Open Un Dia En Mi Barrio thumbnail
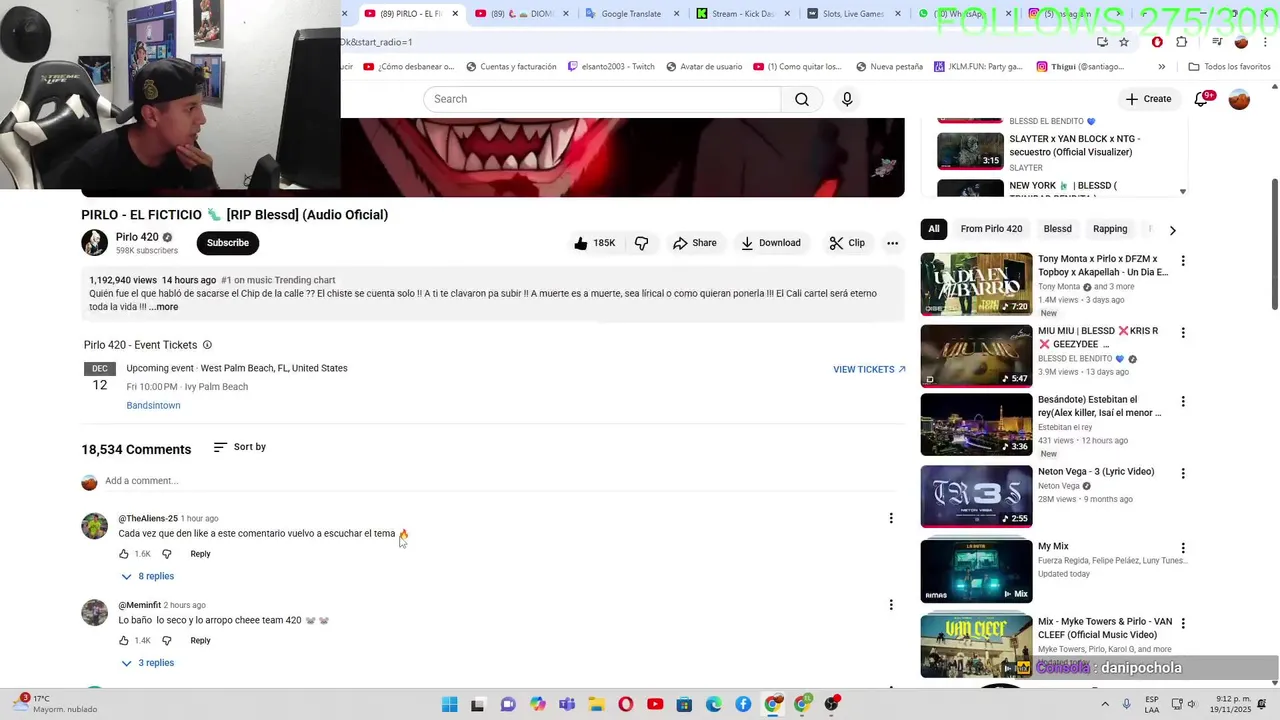This screenshot has height=720, width=1280. tap(976, 284)
